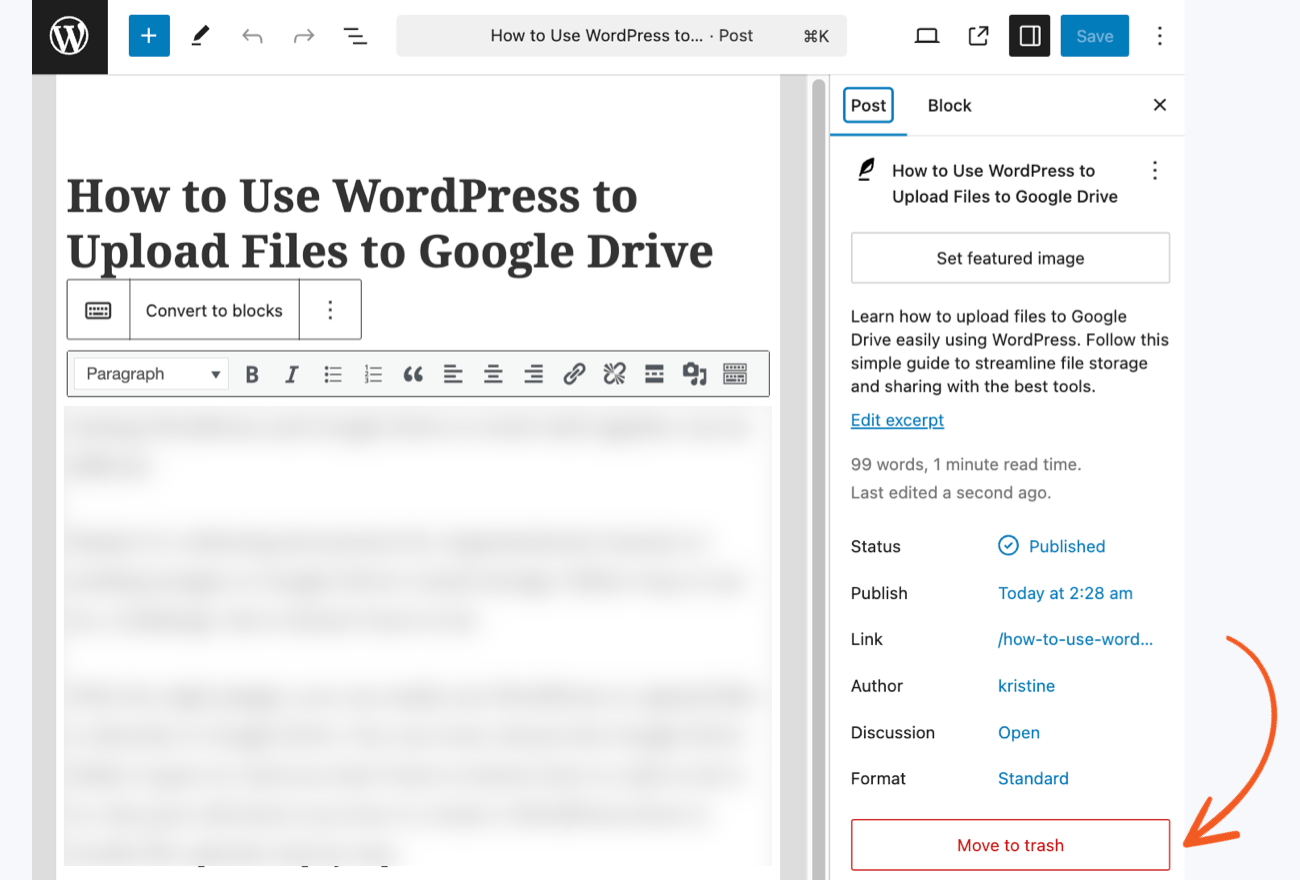Click the Edit excerpt link

pos(897,420)
